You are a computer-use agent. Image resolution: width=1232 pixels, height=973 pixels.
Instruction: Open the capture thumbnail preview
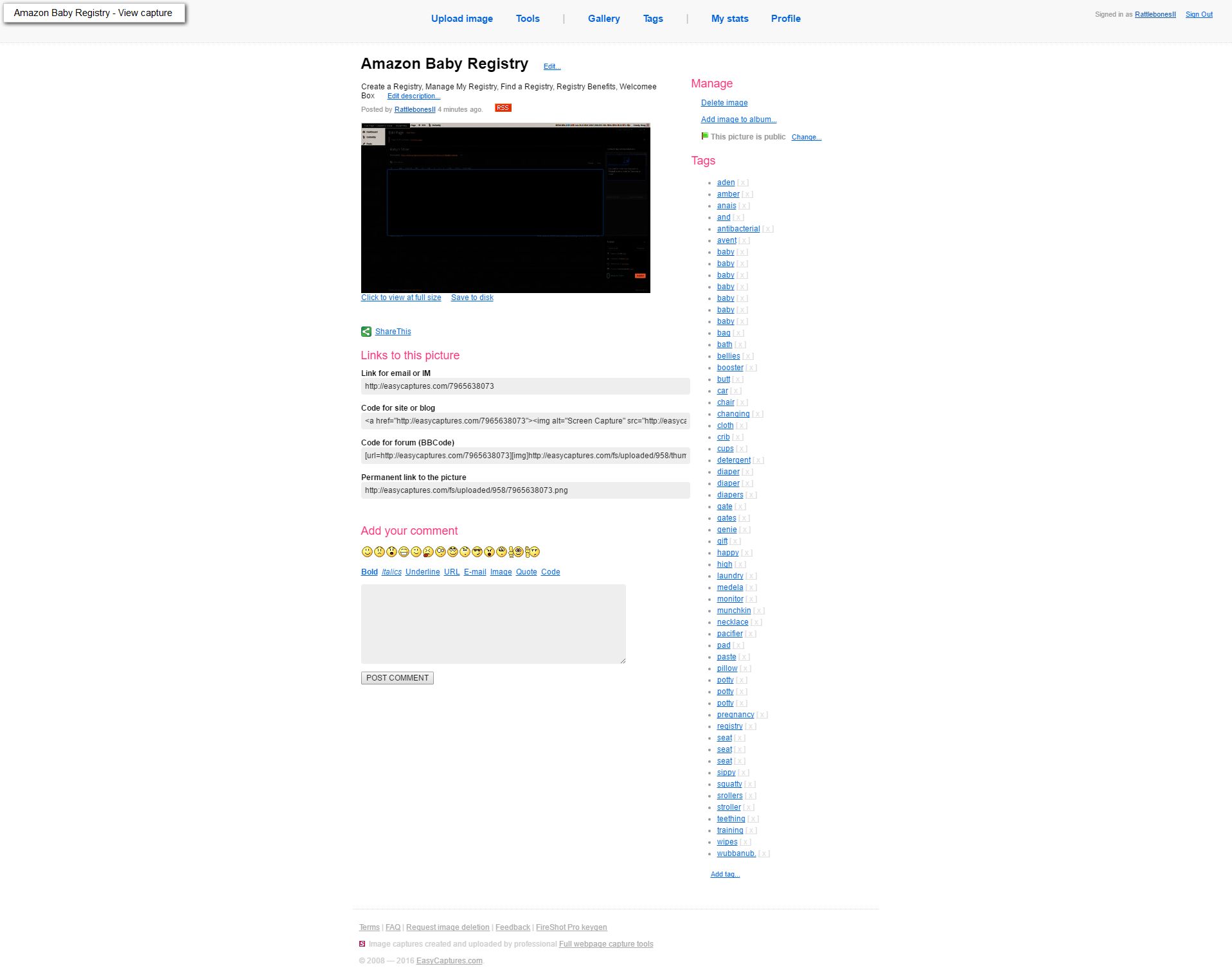tap(505, 208)
